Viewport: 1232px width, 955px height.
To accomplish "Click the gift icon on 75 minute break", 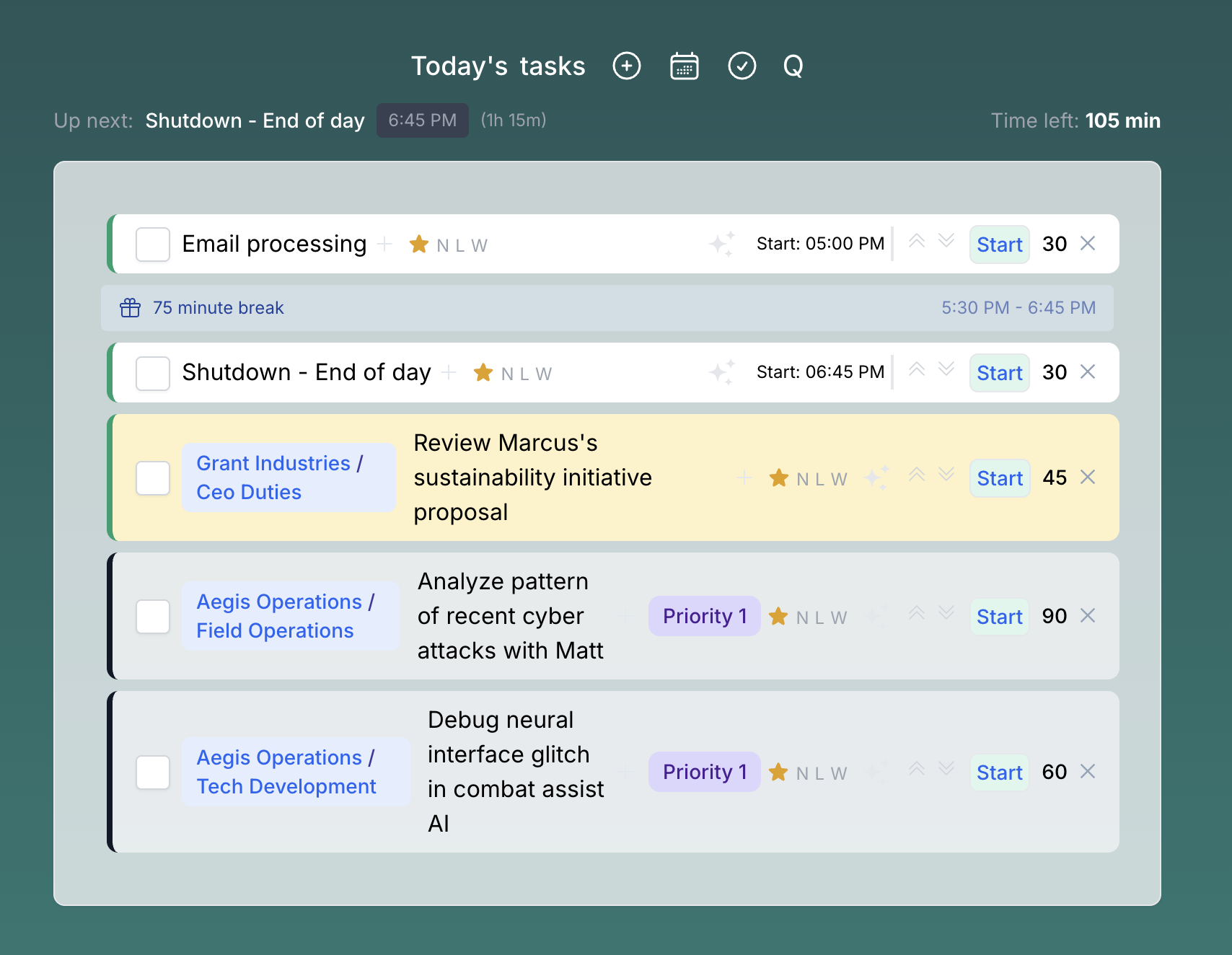I will point(131,307).
